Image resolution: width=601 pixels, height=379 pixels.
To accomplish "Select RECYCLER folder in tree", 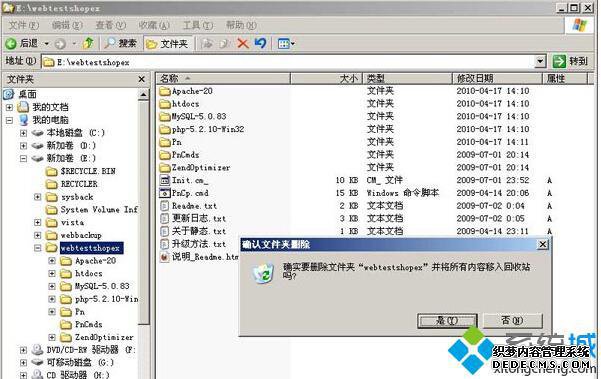I will [x=79, y=184].
